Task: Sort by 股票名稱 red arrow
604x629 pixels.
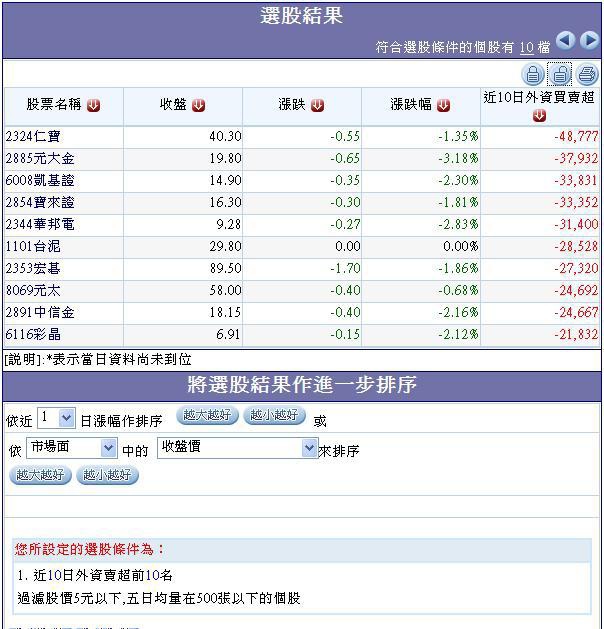Action: pyautogui.click(x=93, y=106)
